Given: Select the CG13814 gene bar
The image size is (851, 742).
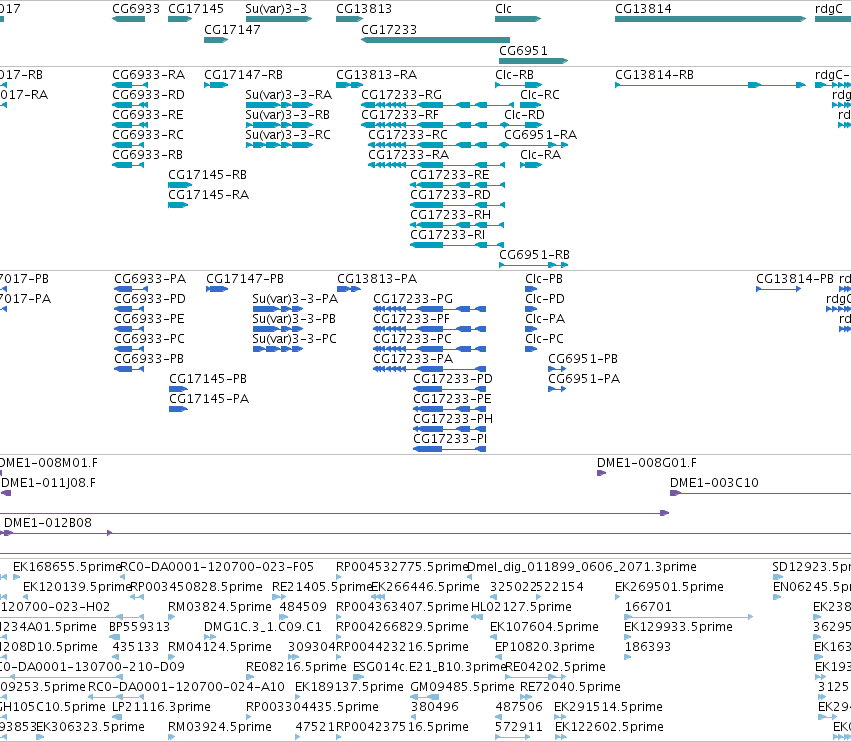Looking at the screenshot, I should (710, 19).
